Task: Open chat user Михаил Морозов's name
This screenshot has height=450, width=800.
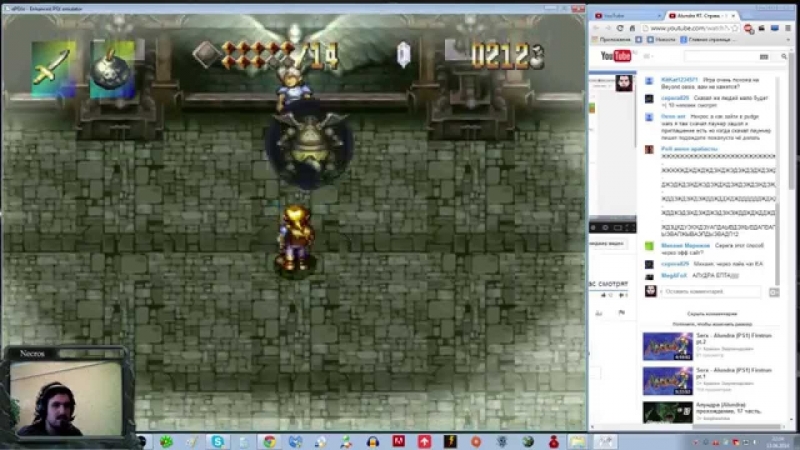Action: (x=685, y=245)
